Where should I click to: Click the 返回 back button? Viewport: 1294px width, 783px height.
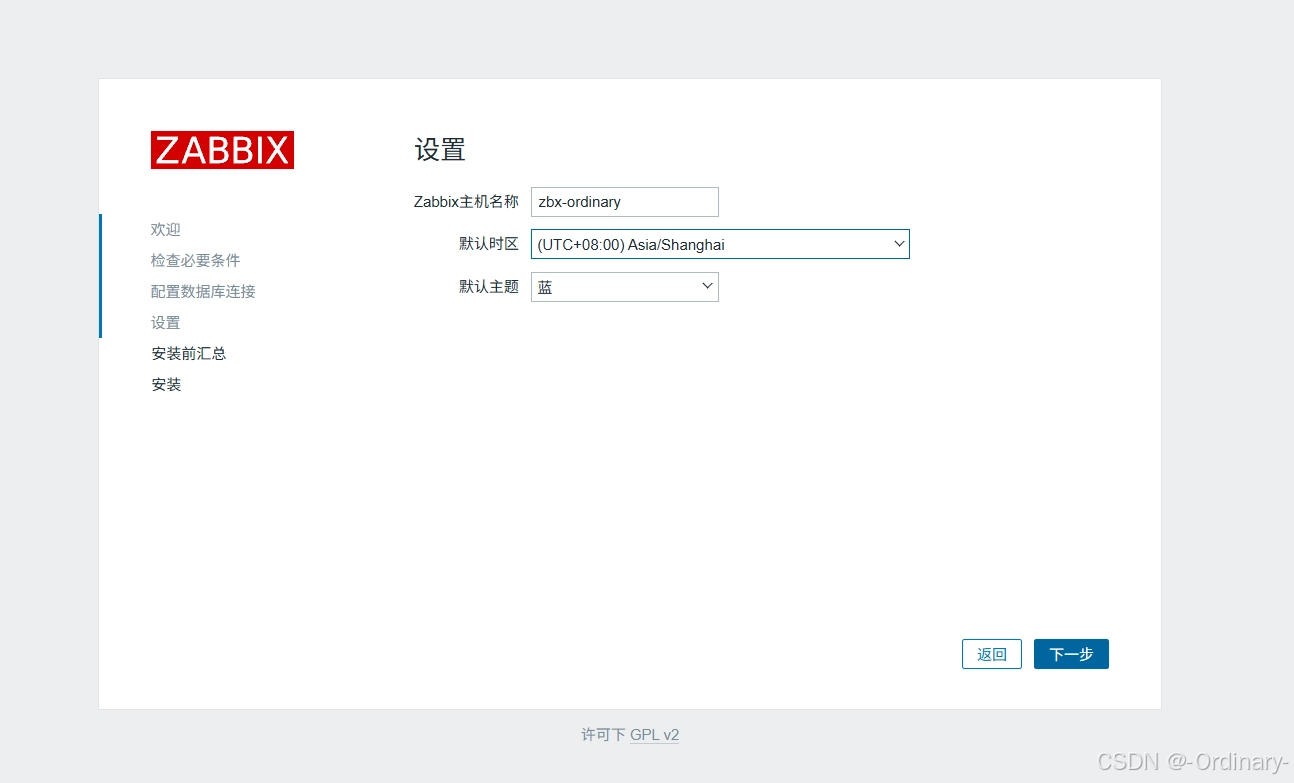pyautogui.click(x=992, y=654)
